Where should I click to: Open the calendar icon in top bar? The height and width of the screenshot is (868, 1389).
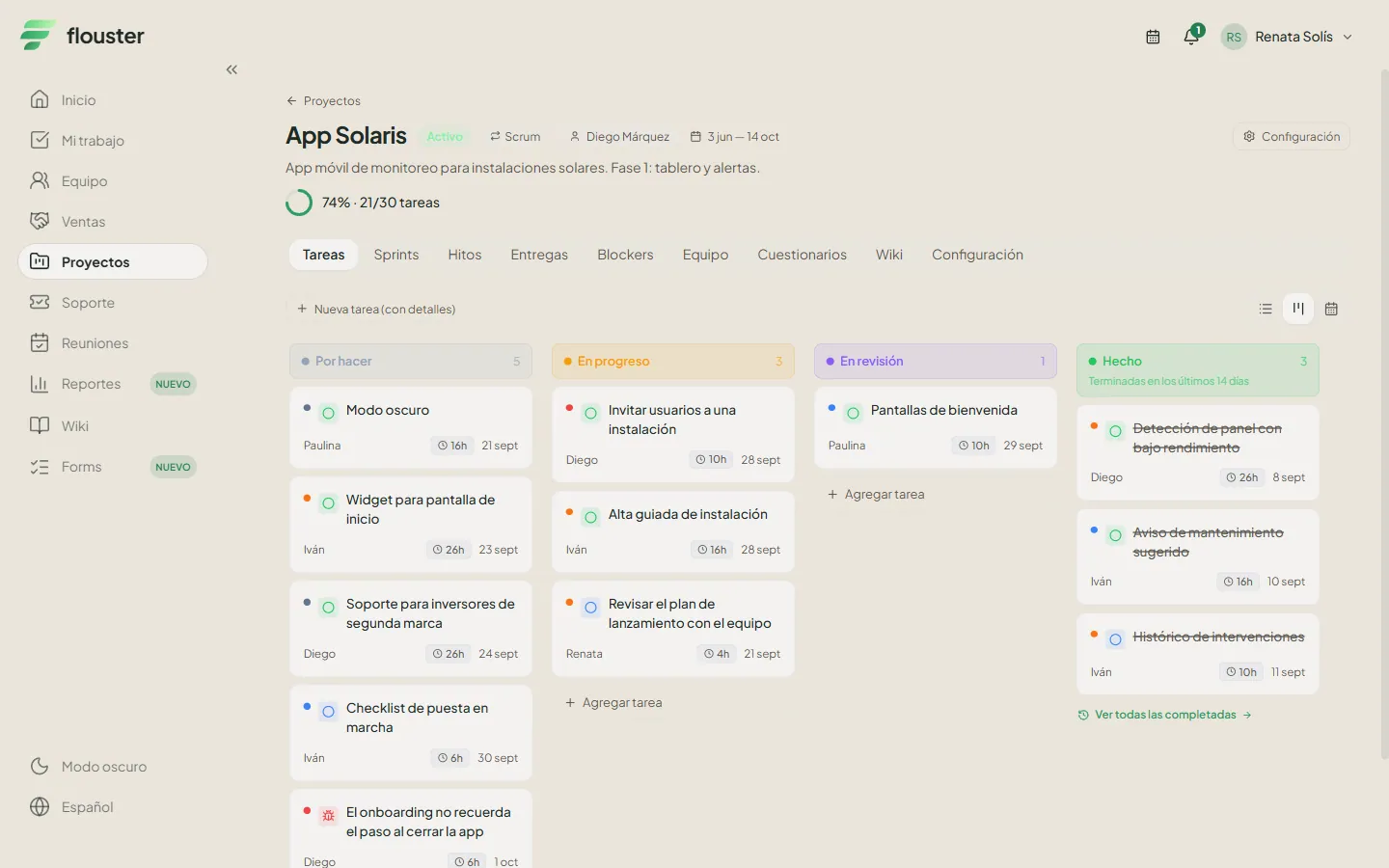point(1153,37)
